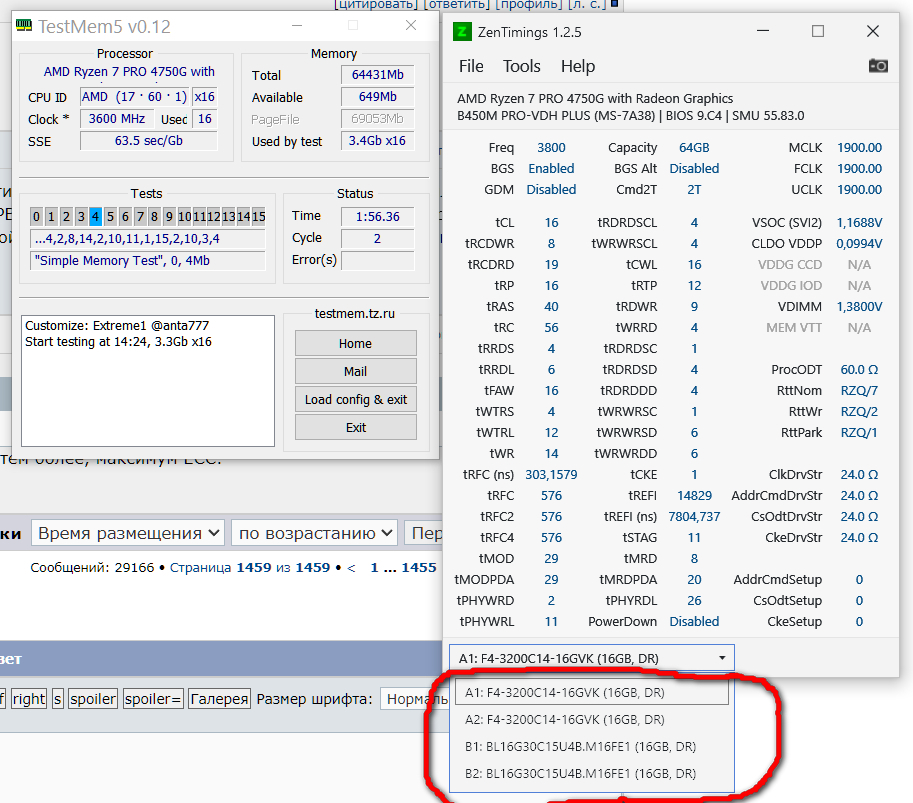Image resolution: width=913 pixels, height=803 pixels.
Task: Click the tRFC (ns) value 303,1579
Action: 551,475
